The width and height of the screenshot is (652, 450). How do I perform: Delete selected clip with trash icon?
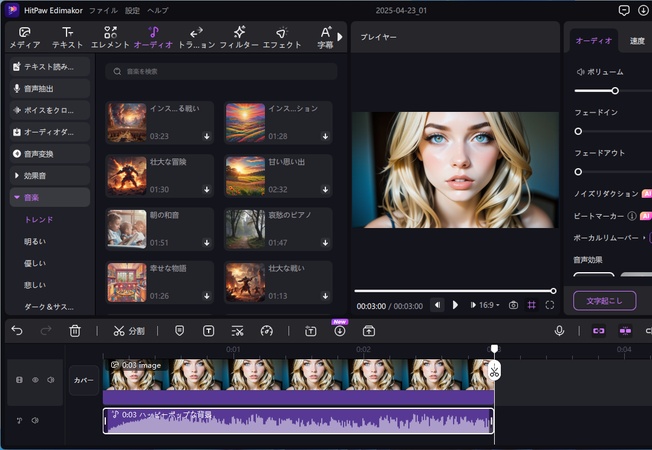pos(75,330)
